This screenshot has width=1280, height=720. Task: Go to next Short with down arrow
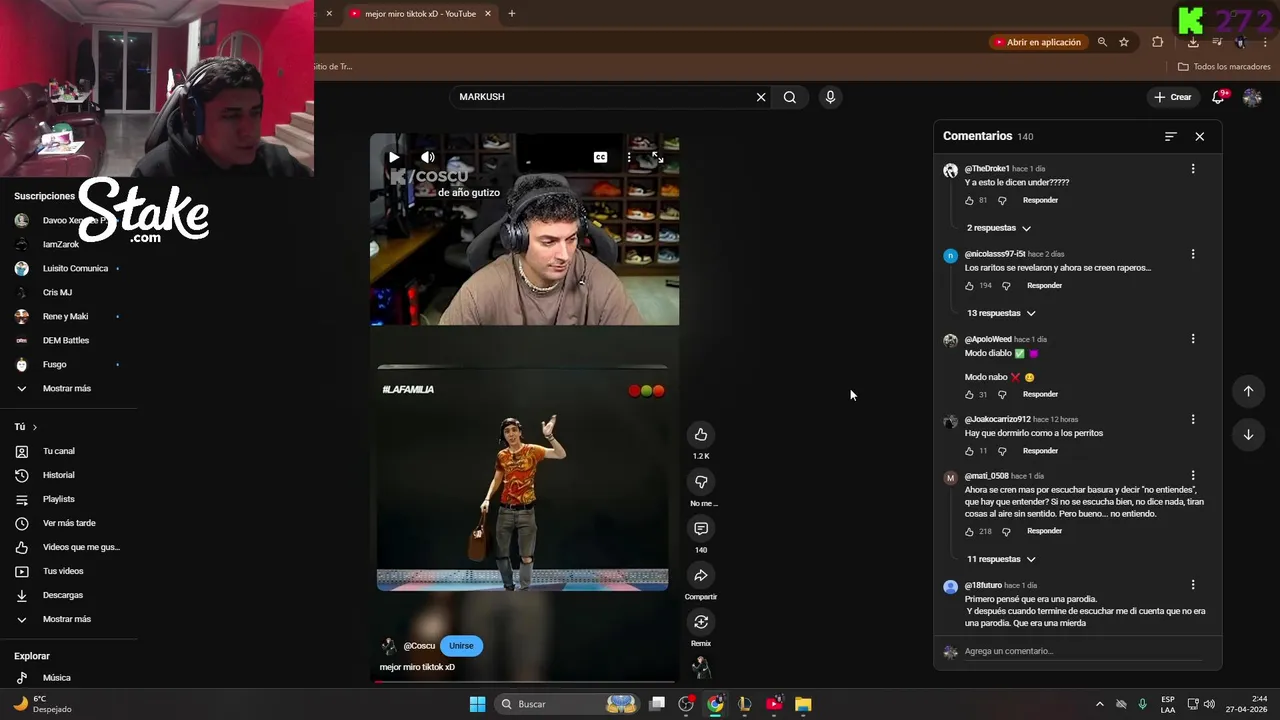(x=1248, y=434)
